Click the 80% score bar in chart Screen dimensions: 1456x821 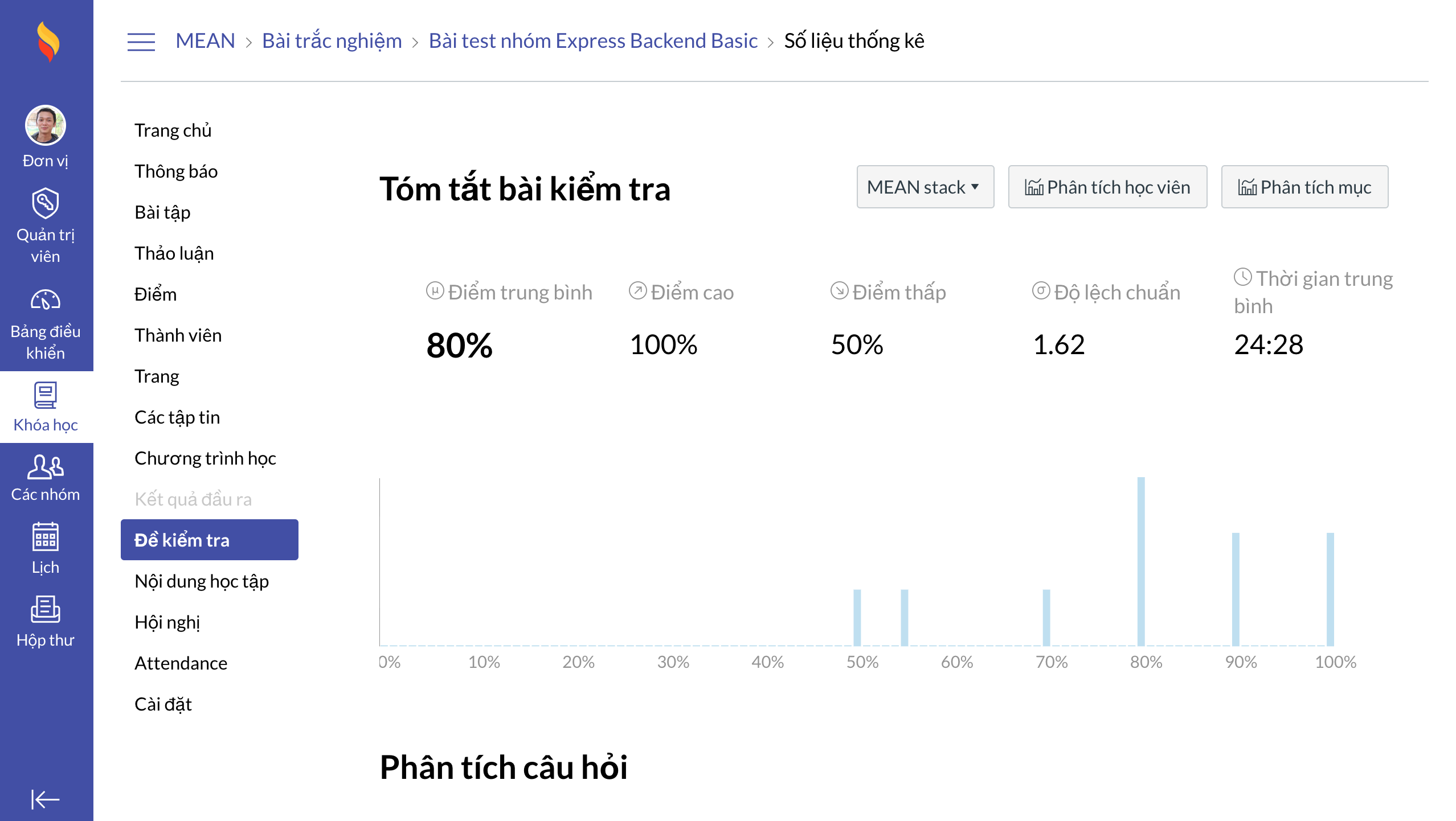[x=1140, y=561]
